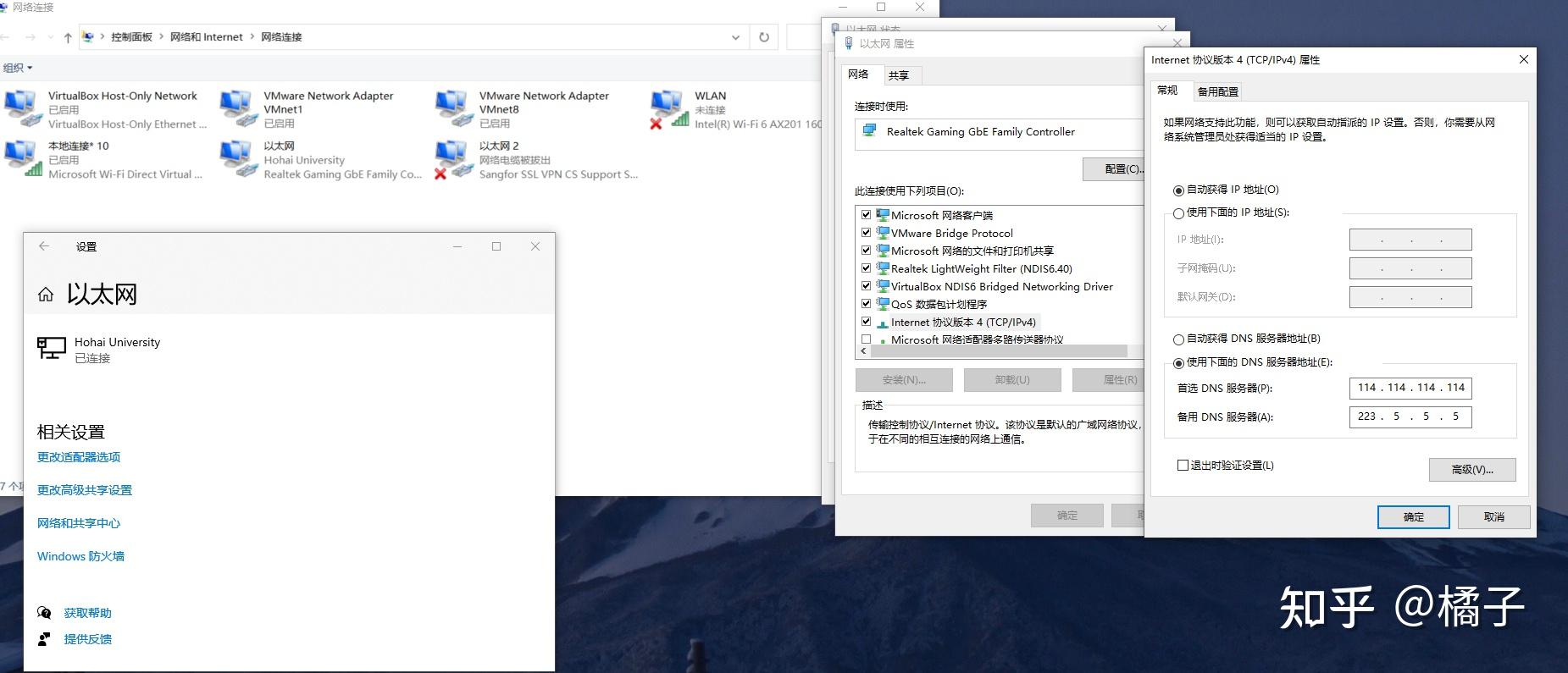Viewport: 1568px width, 673px height.
Task: Refresh the Network Connections folder
Action: 764,37
